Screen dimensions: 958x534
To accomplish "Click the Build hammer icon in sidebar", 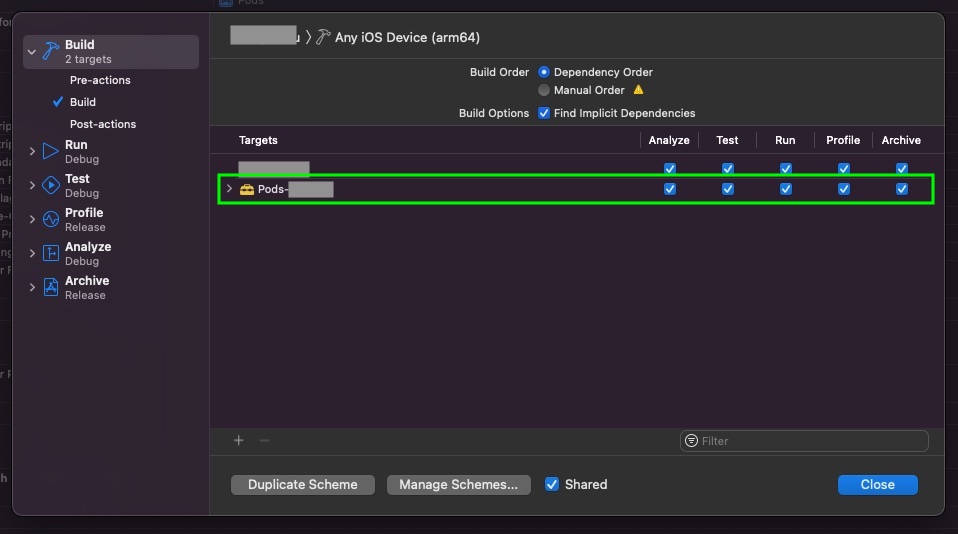I will pyautogui.click(x=51, y=51).
